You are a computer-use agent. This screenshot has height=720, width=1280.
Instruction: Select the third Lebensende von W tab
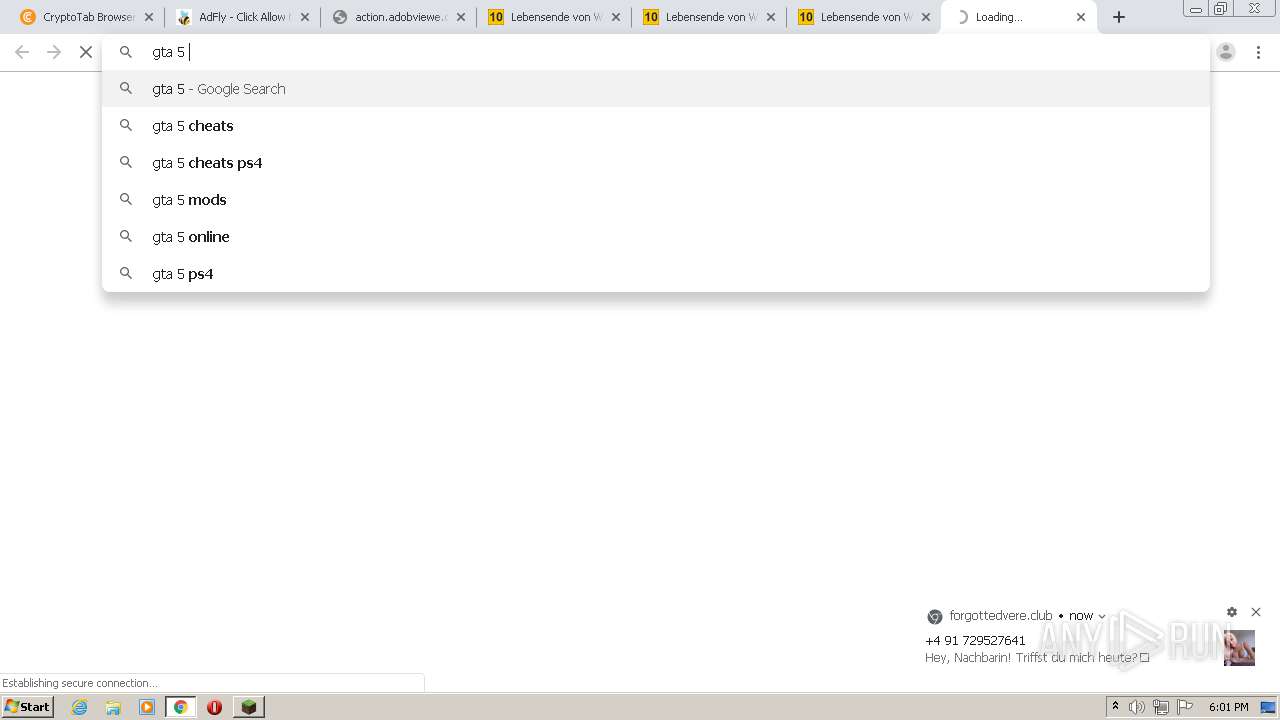tap(863, 17)
